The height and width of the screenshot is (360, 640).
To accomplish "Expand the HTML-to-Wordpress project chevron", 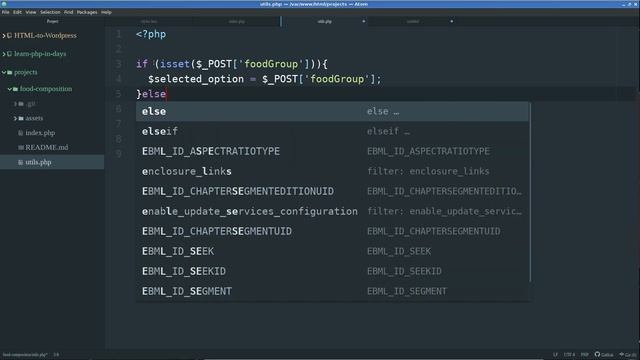I will (x=4, y=36).
